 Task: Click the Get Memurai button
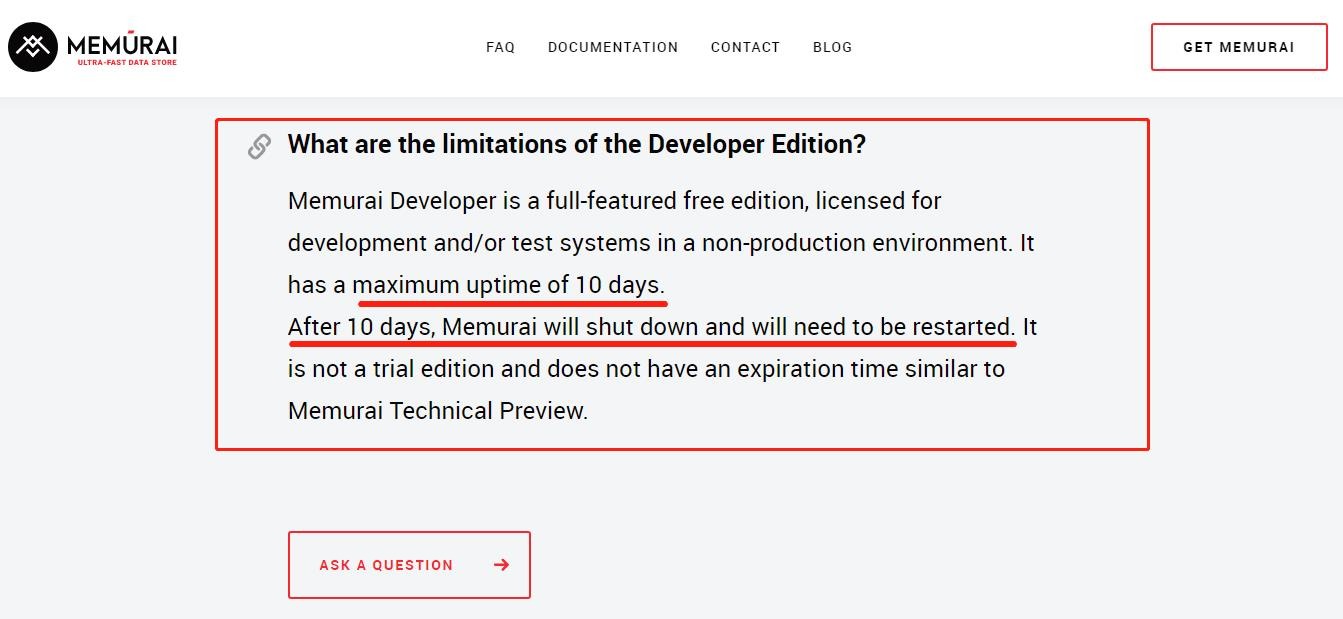click(1239, 47)
